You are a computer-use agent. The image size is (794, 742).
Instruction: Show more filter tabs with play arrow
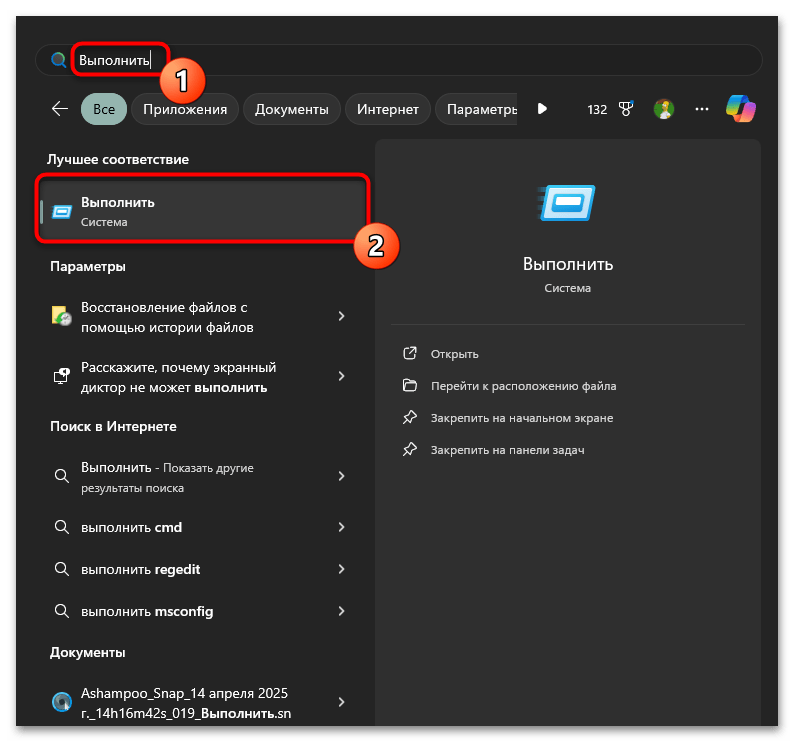(x=542, y=109)
